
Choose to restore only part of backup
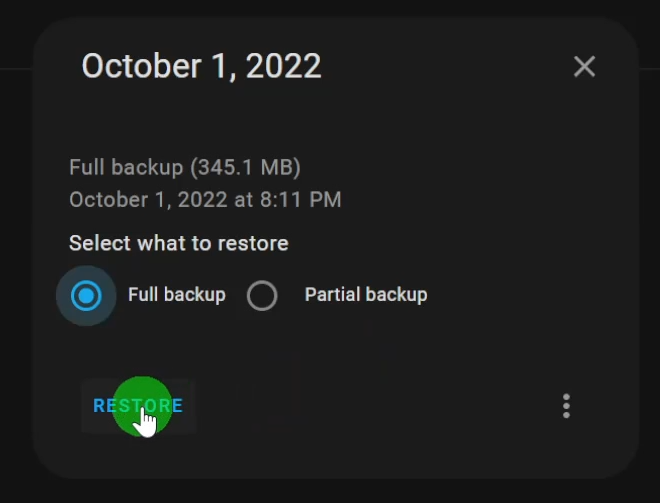pyautogui.click(x=262, y=295)
